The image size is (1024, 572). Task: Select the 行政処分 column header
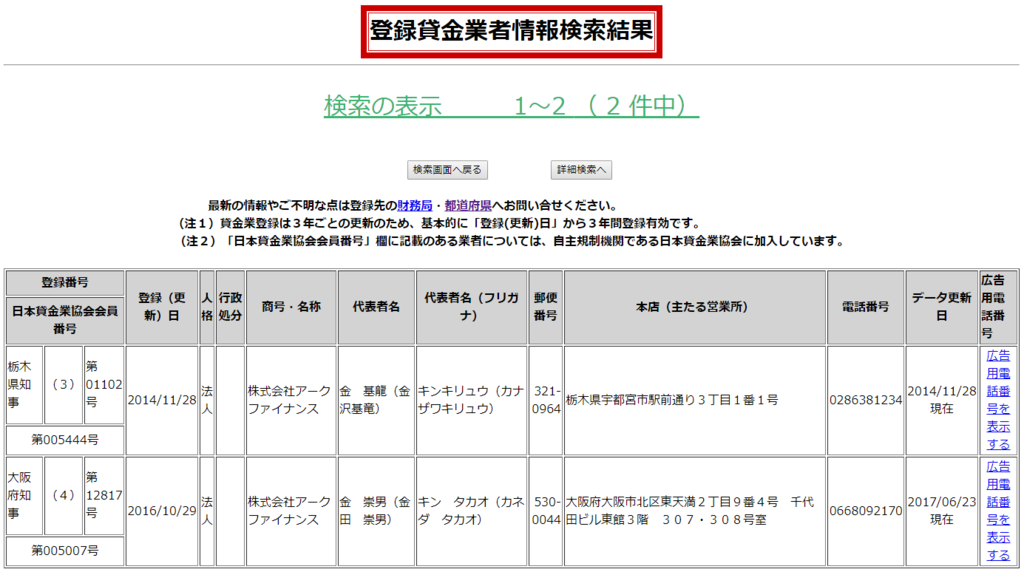coord(231,307)
